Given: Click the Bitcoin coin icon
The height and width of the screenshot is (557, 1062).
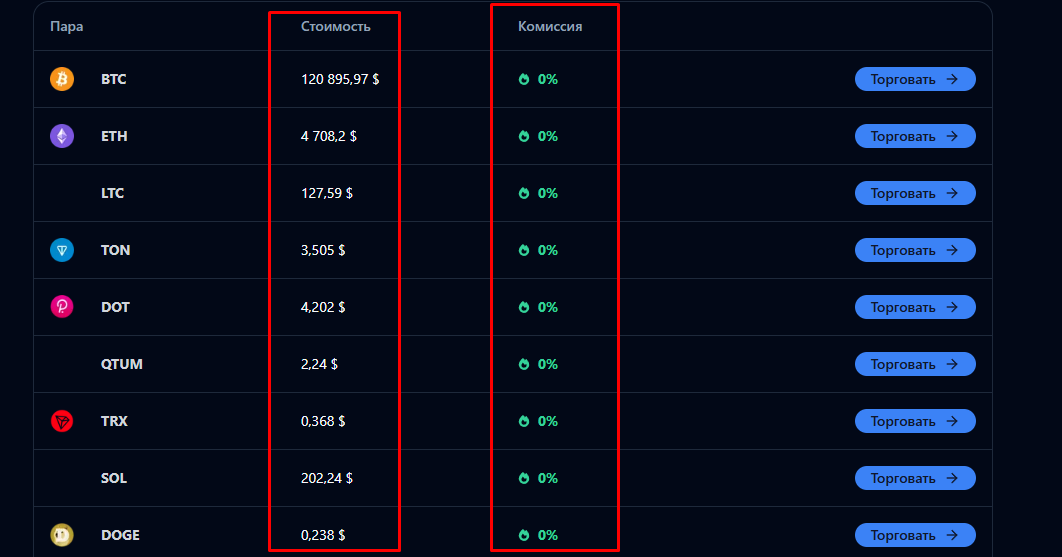Looking at the screenshot, I should 62,79.
